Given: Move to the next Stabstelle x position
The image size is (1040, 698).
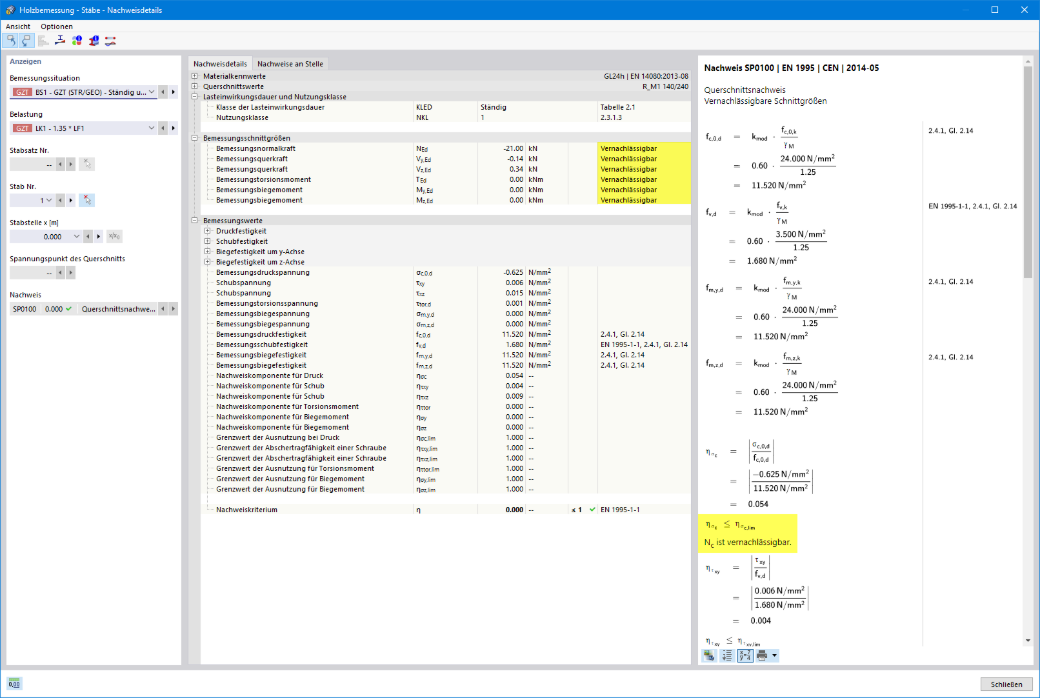Looking at the screenshot, I should tap(98, 236).
